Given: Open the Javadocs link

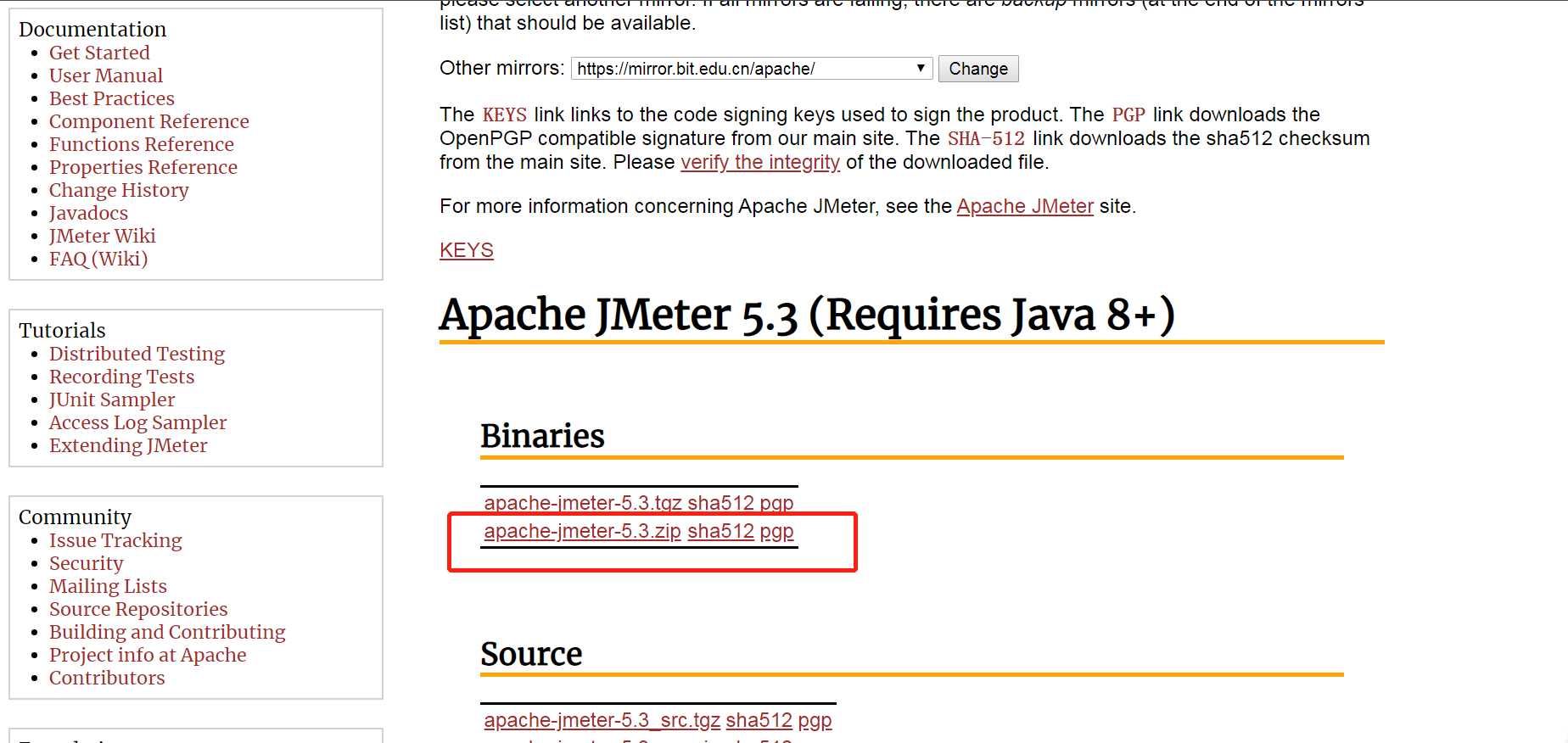Looking at the screenshot, I should point(88,213).
